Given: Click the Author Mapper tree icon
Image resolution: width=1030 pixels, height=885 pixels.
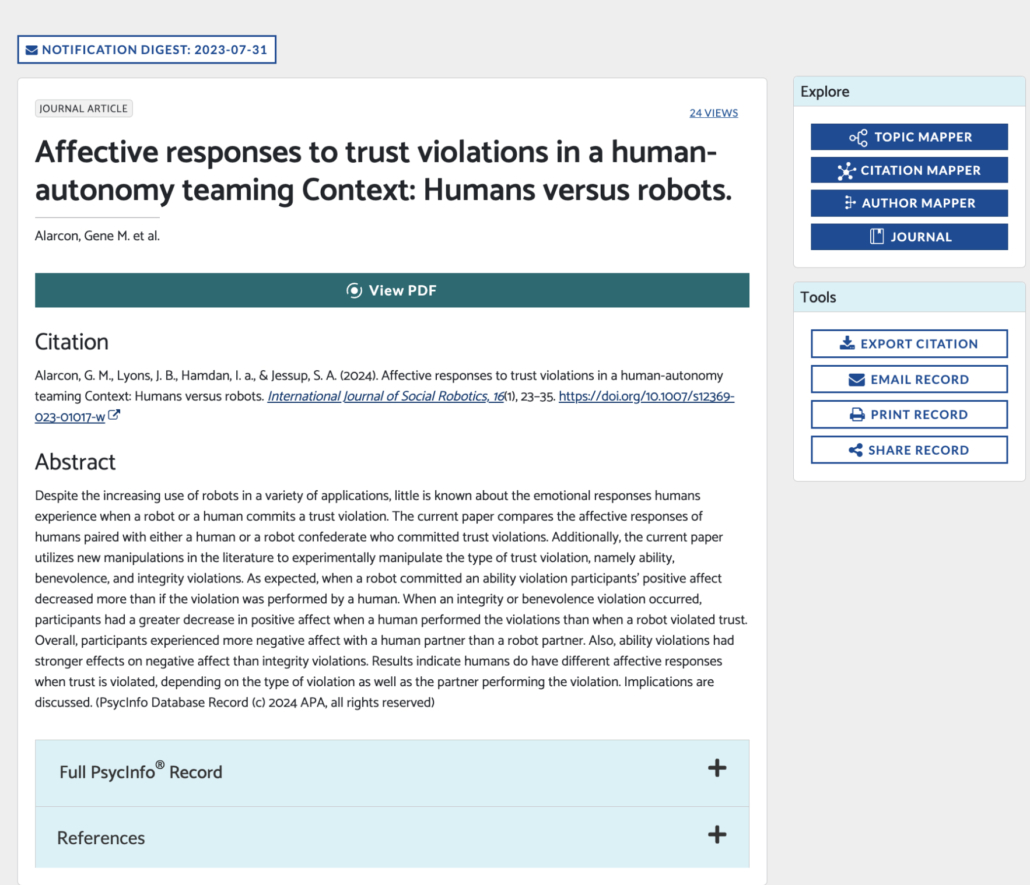Looking at the screenshot, I should (850, 203).
